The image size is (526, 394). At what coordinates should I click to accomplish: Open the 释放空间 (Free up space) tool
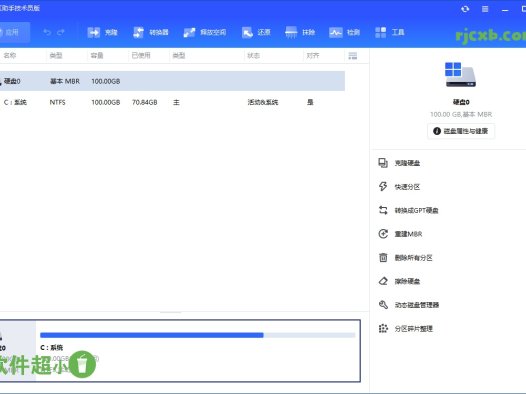205,32
